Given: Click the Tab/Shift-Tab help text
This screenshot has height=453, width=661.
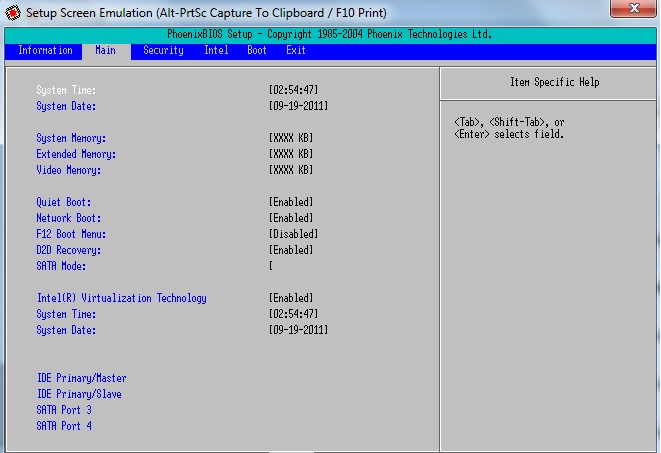Looking at the screenshot, I should [509, 129].
